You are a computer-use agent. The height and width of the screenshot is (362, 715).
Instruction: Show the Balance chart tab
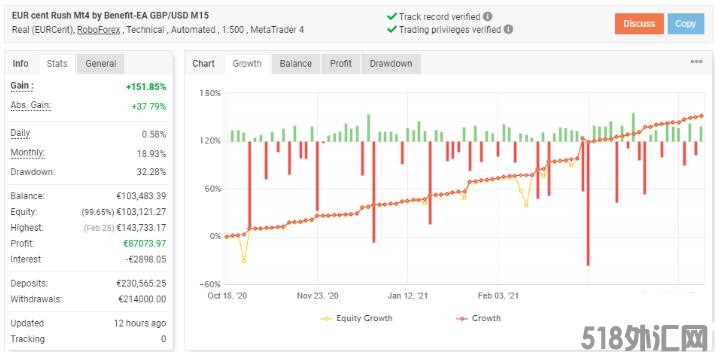(295, 64)
